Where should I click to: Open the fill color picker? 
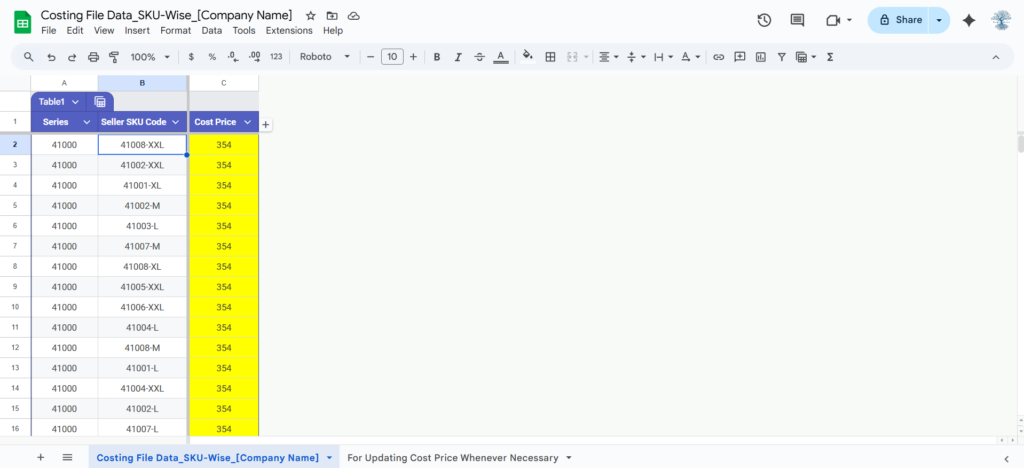527,57
